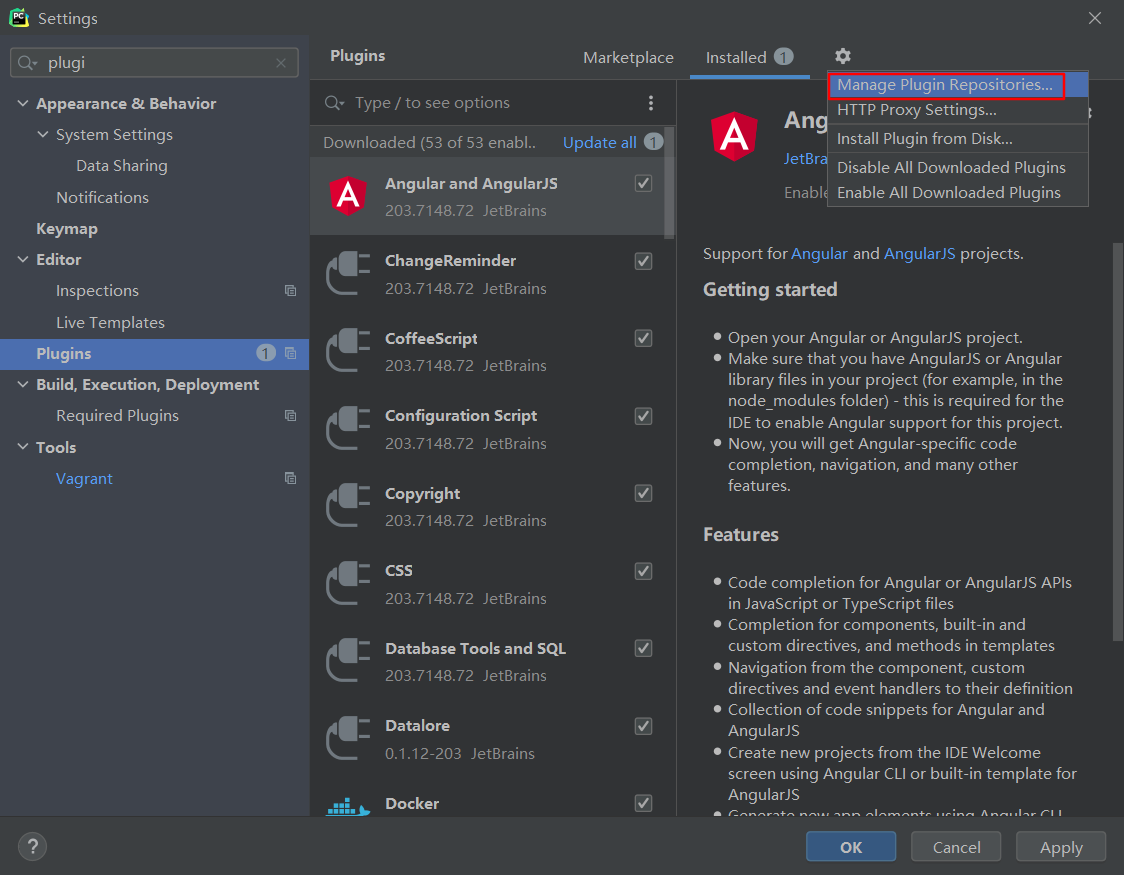Image resolution: width=1124 pixels, height=875 pixels.
Task: Uncheck the CSS plugin checkbox
Action: pos(643,571)
